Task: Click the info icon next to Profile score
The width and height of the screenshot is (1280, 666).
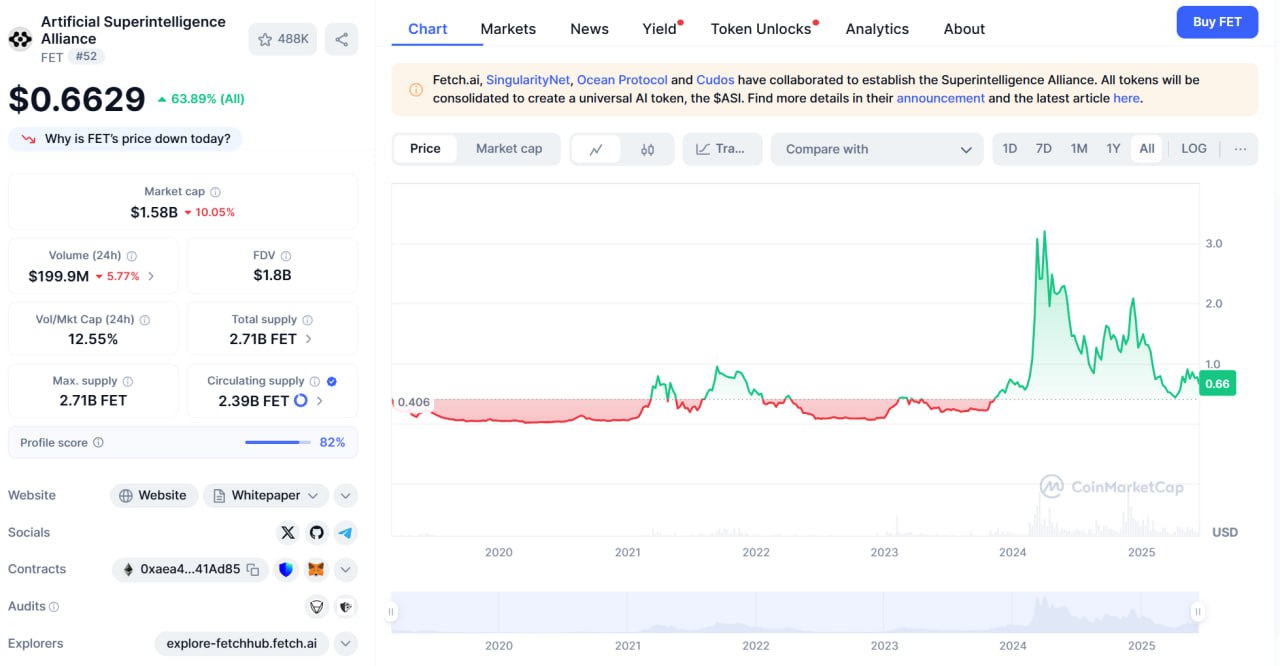Action: [98, 442]
